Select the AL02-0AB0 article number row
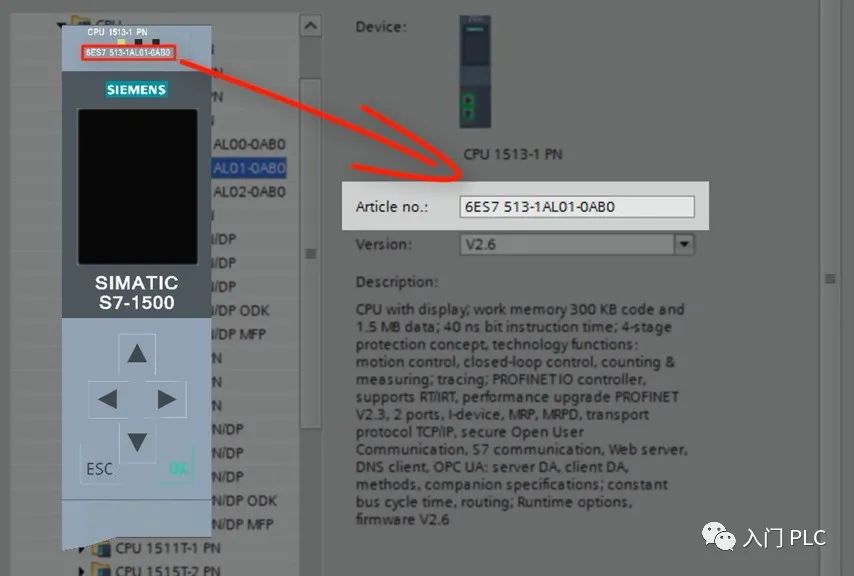 click(249, 192)
